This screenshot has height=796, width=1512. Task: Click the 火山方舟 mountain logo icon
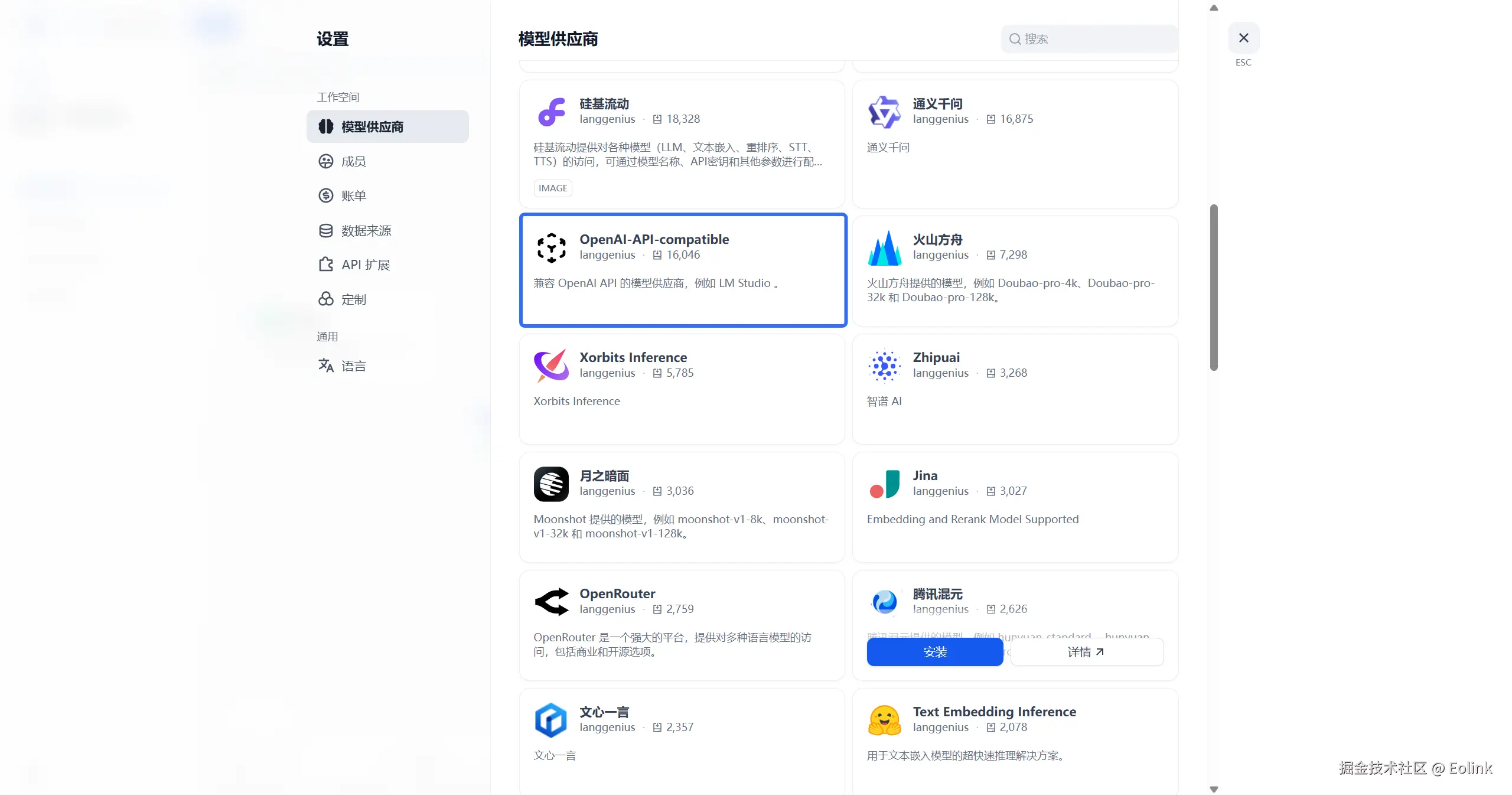click(x=884, y=248)
